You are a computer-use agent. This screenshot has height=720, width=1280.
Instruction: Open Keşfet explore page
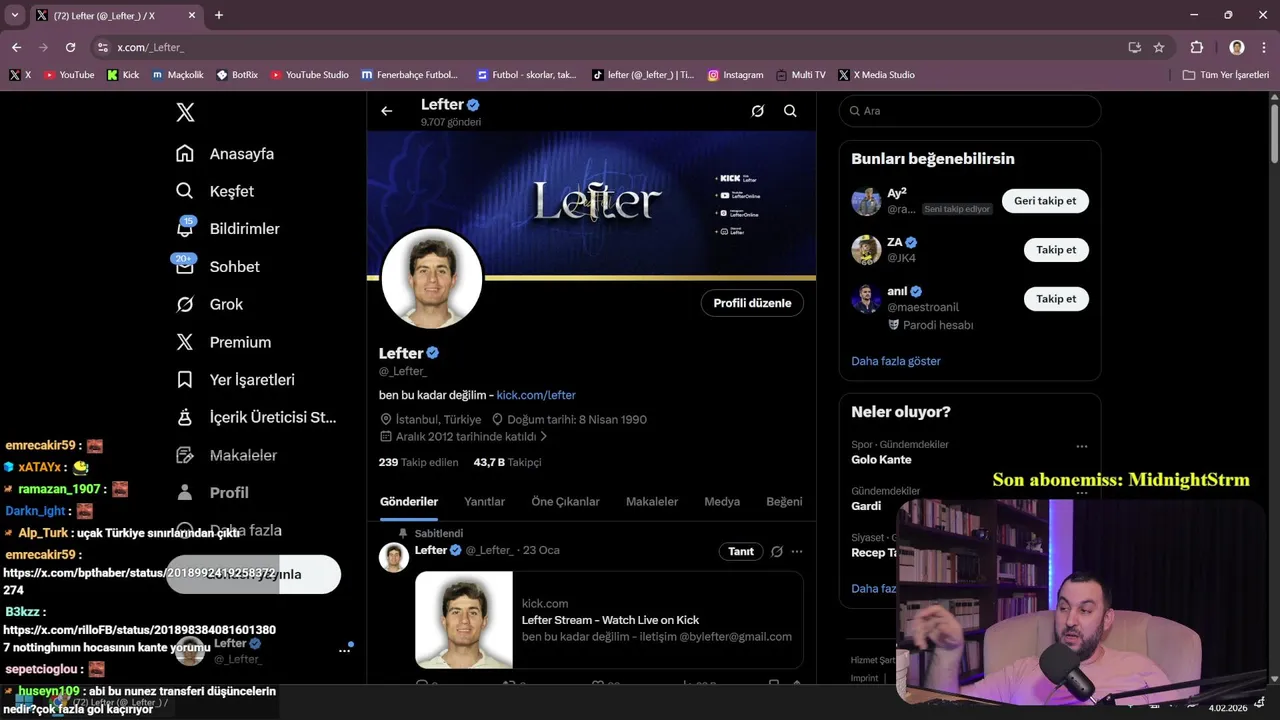click(215, 191)
